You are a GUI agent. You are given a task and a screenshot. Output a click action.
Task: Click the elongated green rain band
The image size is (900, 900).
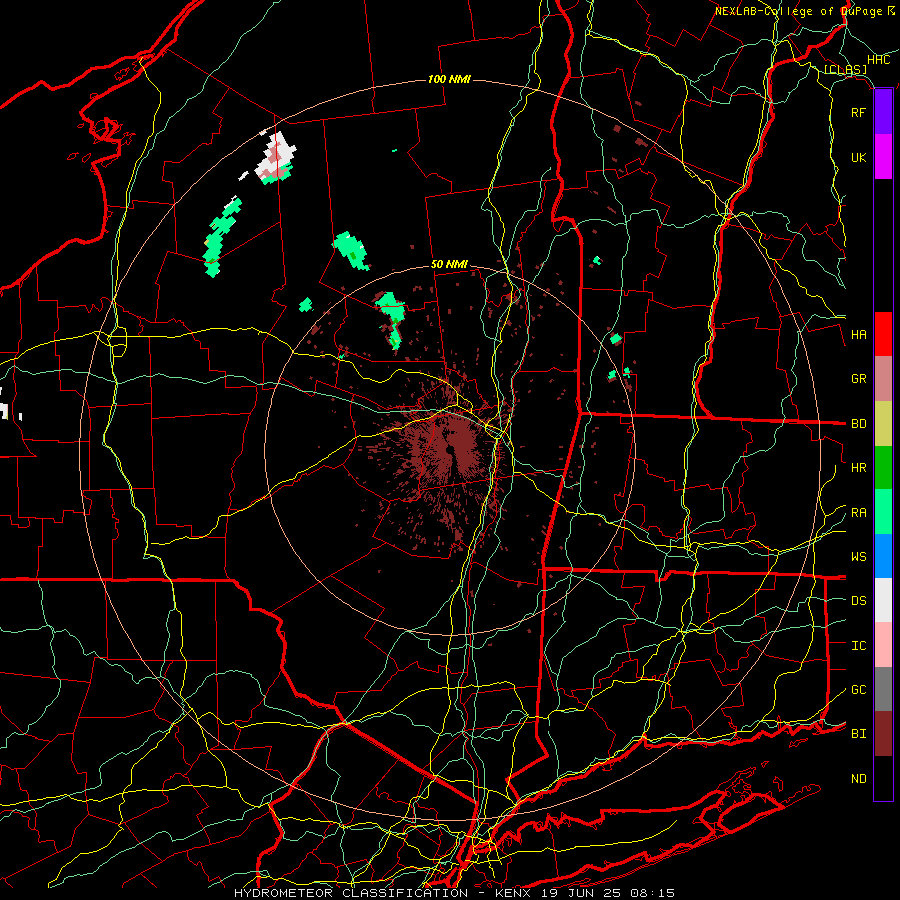click(222, 236)
